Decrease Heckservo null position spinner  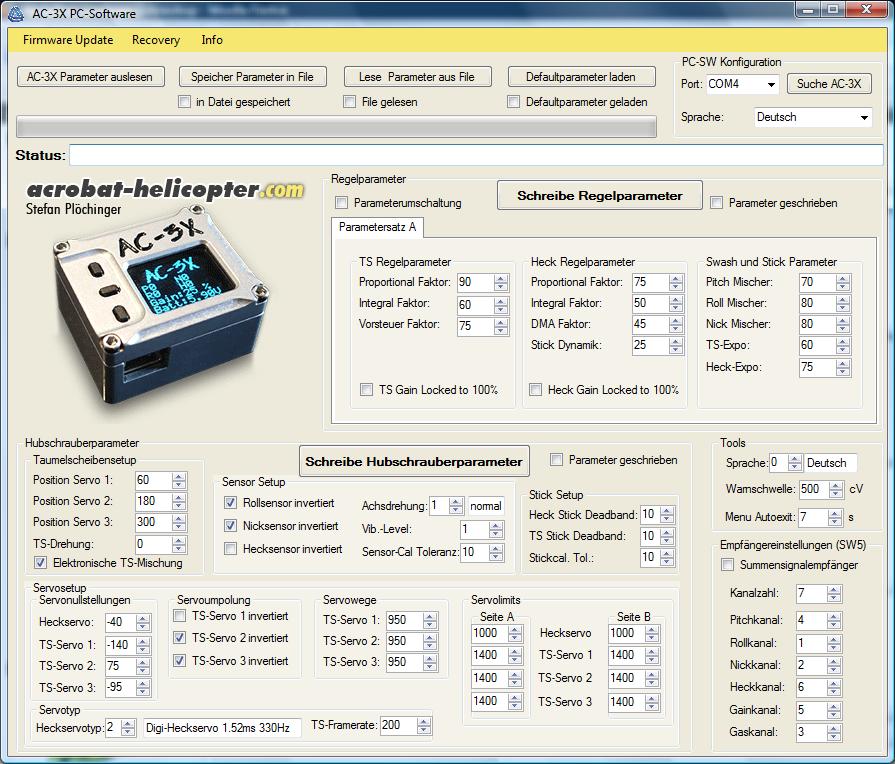[x=143, y=627]
